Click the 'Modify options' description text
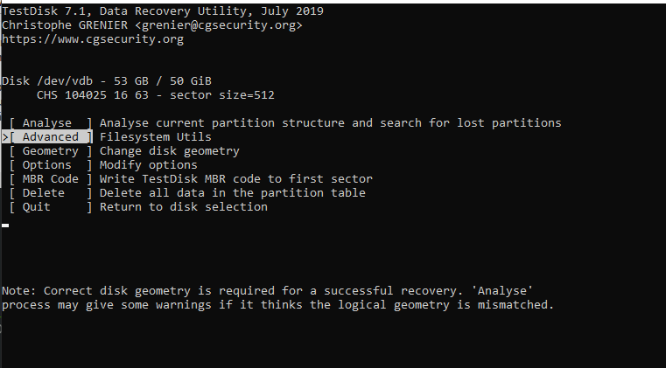The image size is (666, 368). (149, 165)
